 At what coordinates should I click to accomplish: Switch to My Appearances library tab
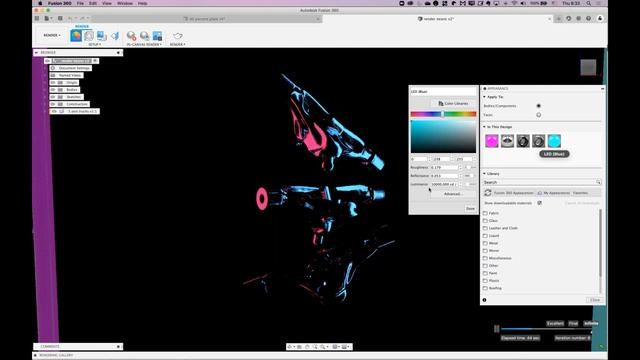coord(554,193)
